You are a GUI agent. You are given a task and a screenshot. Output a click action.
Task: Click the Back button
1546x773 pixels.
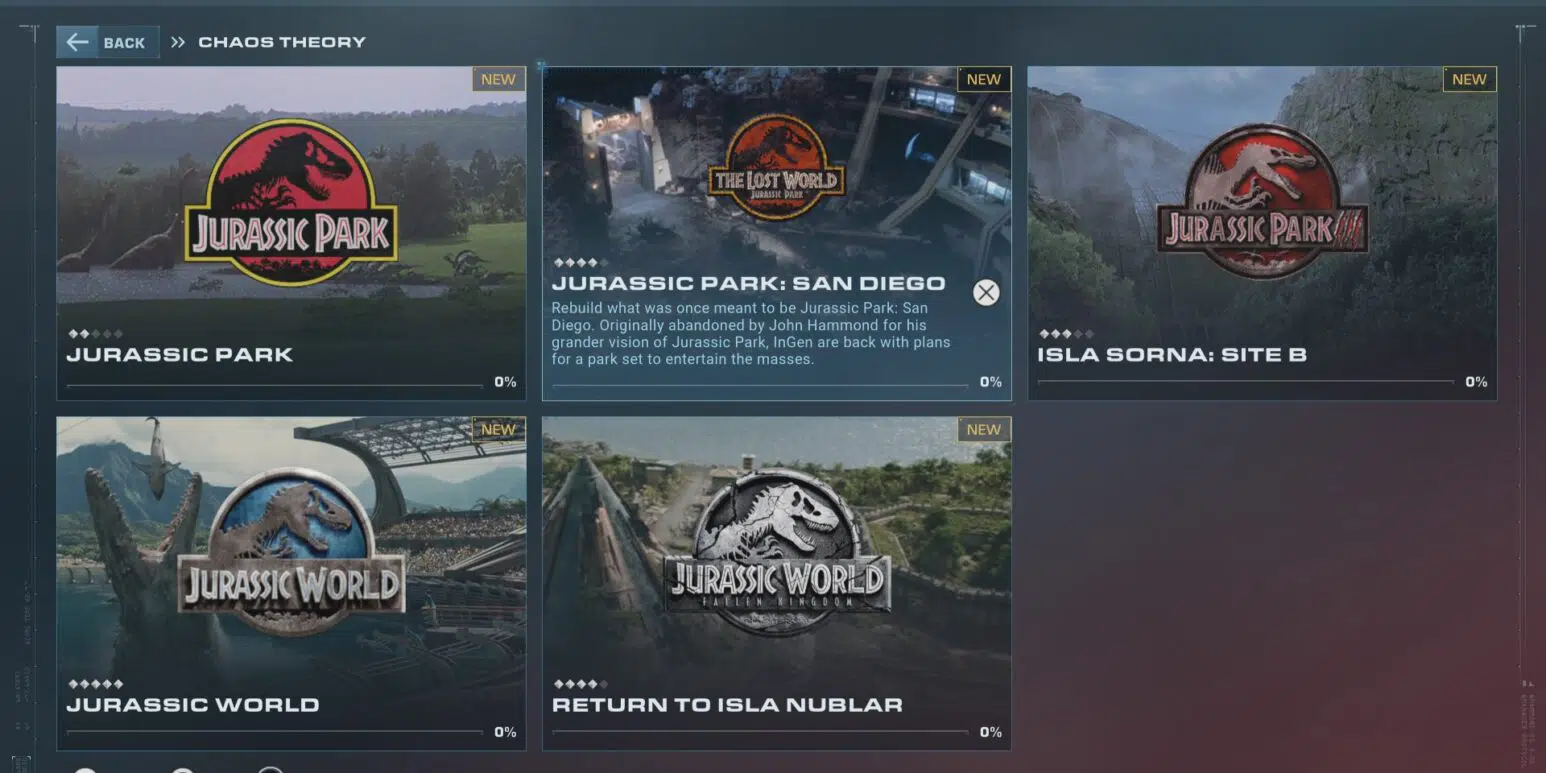point(108,42)
